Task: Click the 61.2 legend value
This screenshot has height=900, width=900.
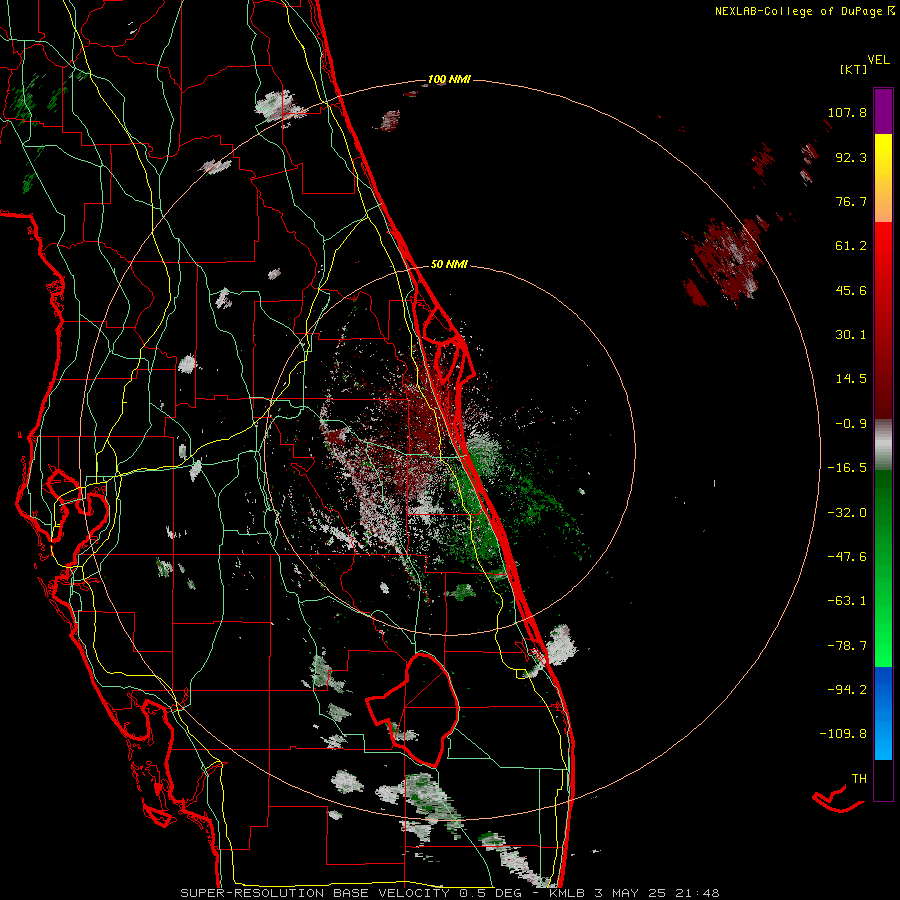Action: click(x=851, y=246)
